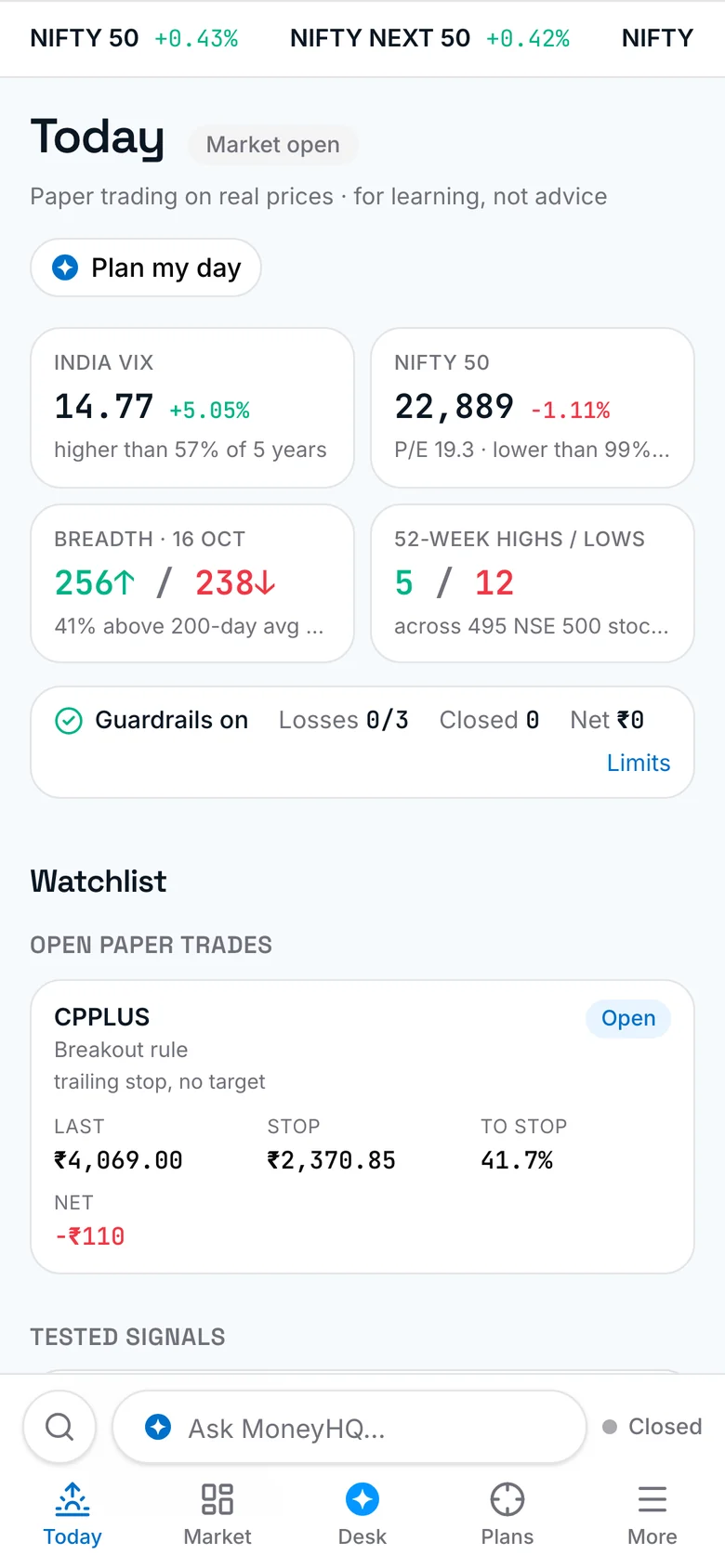
Task: Click the Guardrails green checkmark icon
Action: click(x=69, y=720)
